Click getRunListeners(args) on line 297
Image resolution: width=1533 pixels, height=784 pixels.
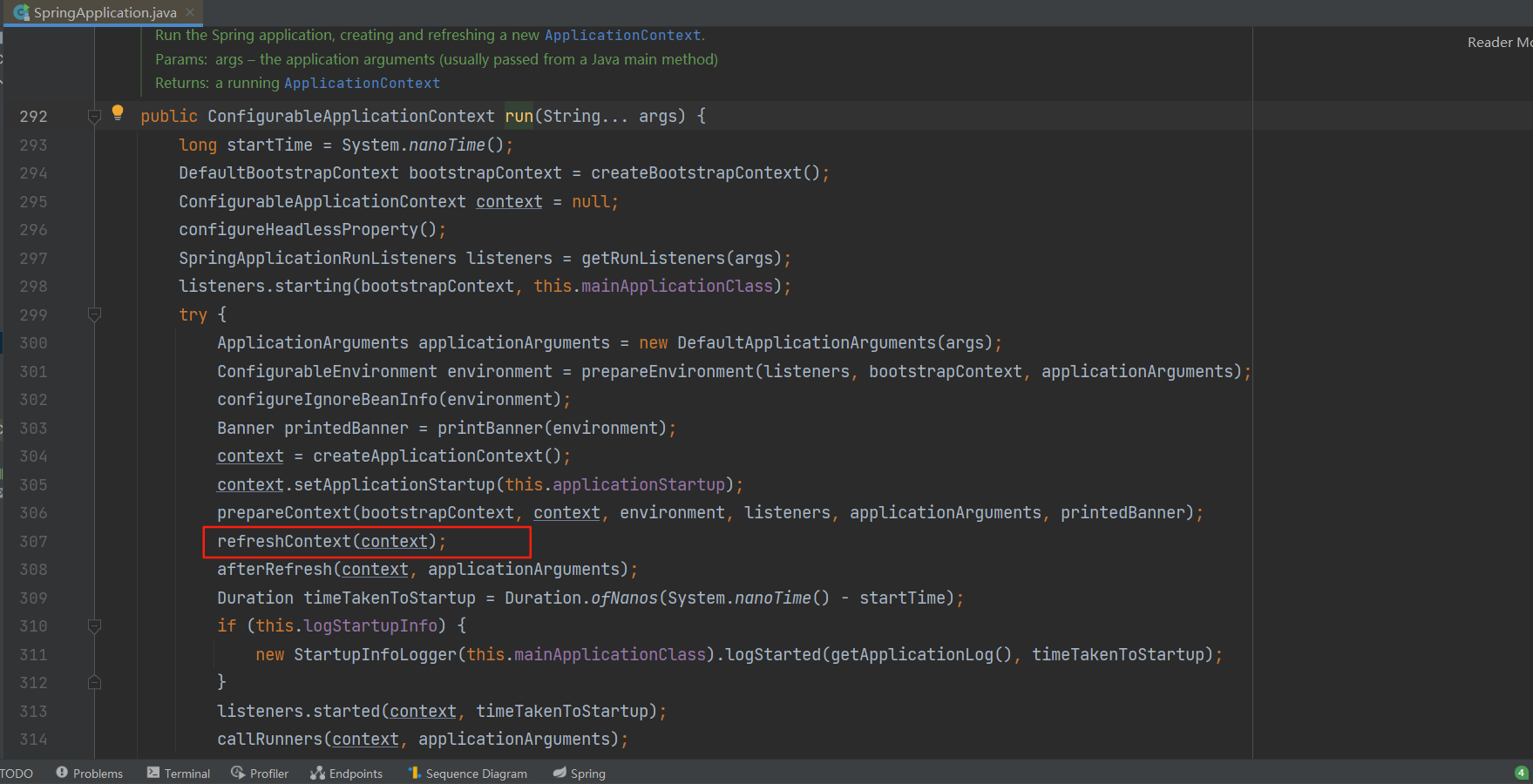pos(682,258)
